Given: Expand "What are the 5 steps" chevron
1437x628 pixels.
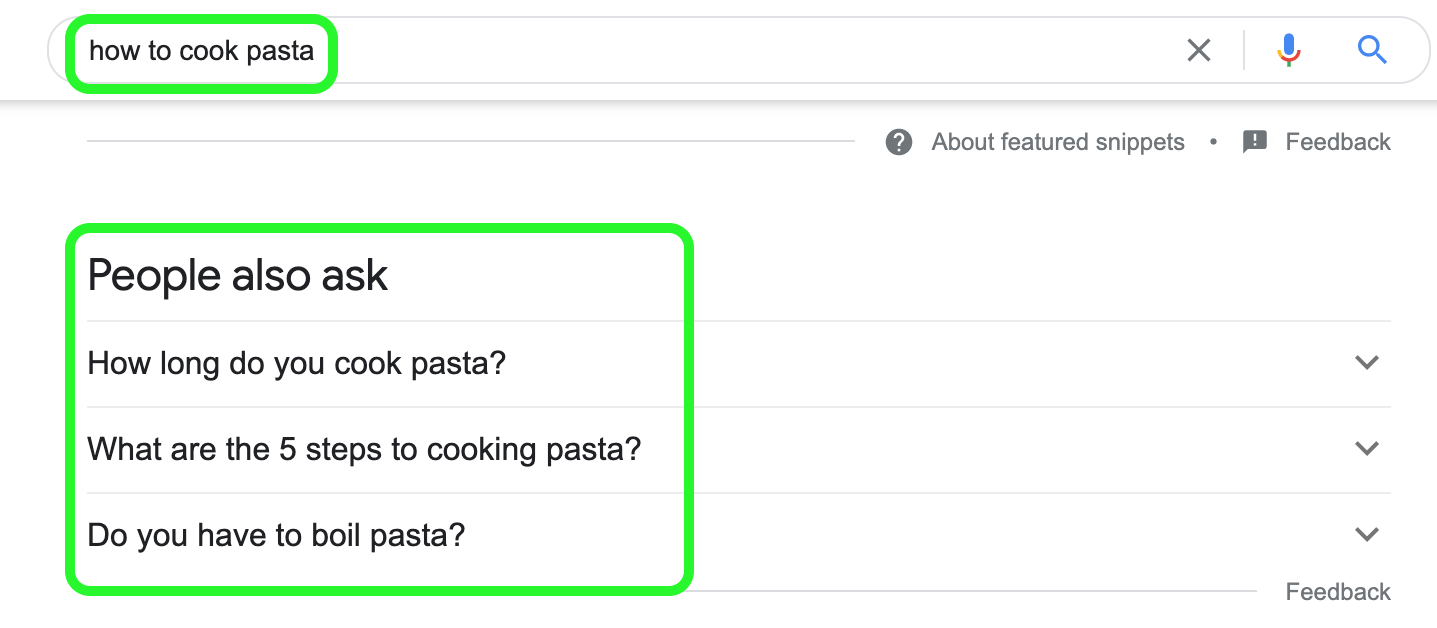Looking at the screenshot, I should (1366, 449).
